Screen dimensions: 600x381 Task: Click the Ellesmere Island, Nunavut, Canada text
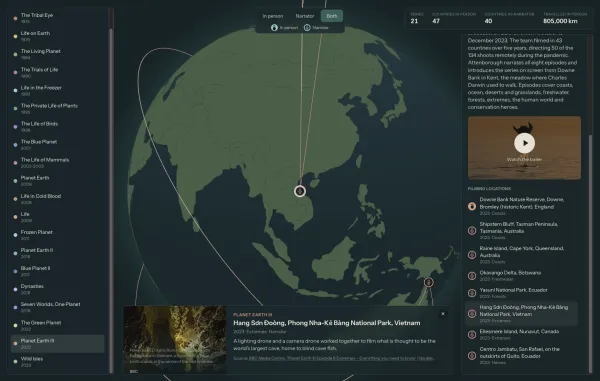click(519, 331)
